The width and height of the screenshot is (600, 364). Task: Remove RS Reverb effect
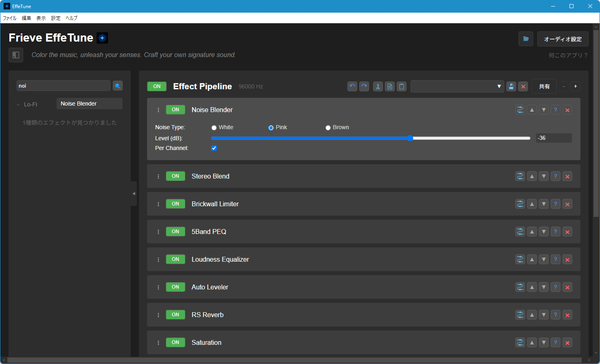tap(567, 315)
